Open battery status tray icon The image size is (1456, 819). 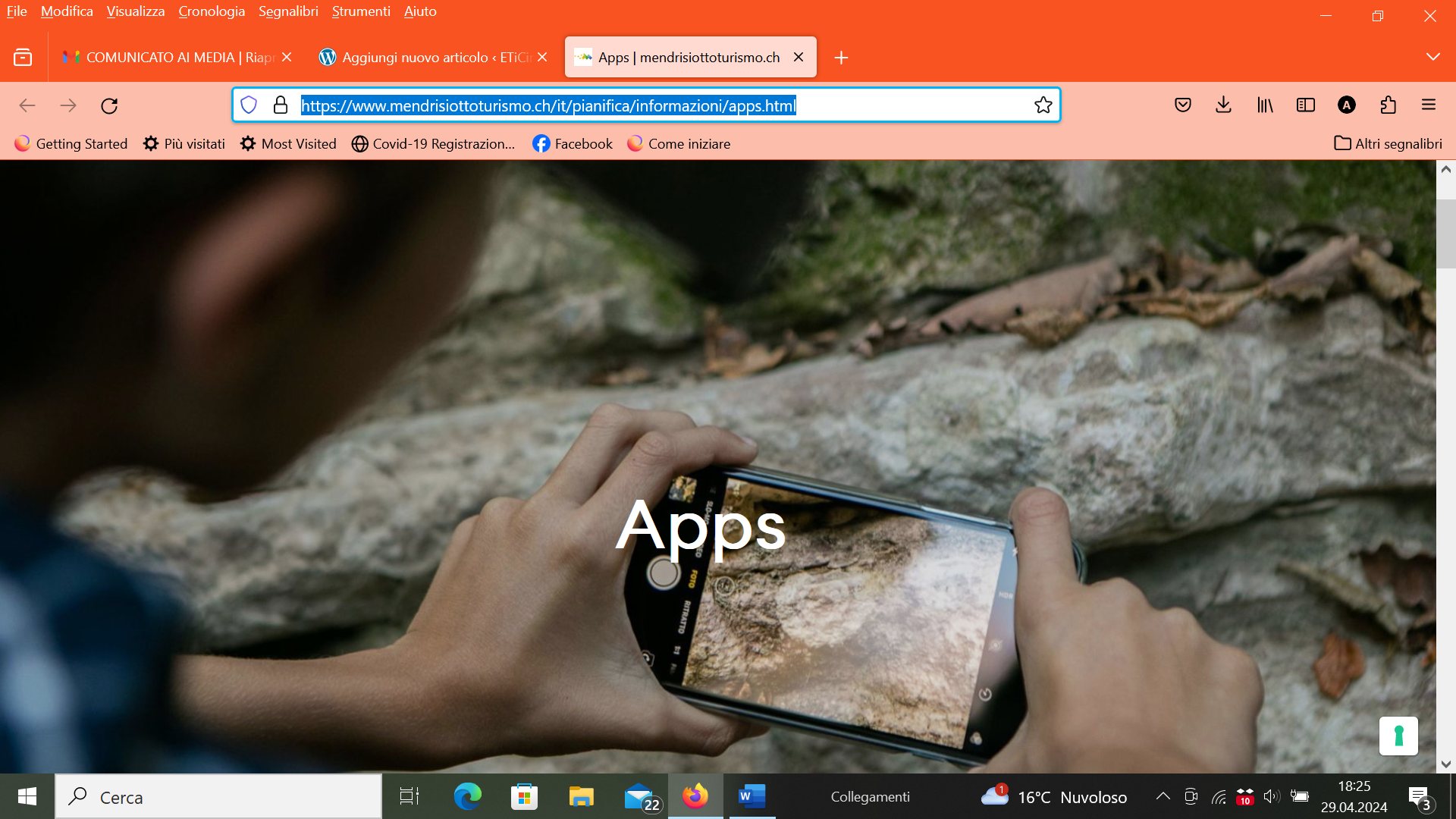pyautogui.click(x=1300, y=796)
